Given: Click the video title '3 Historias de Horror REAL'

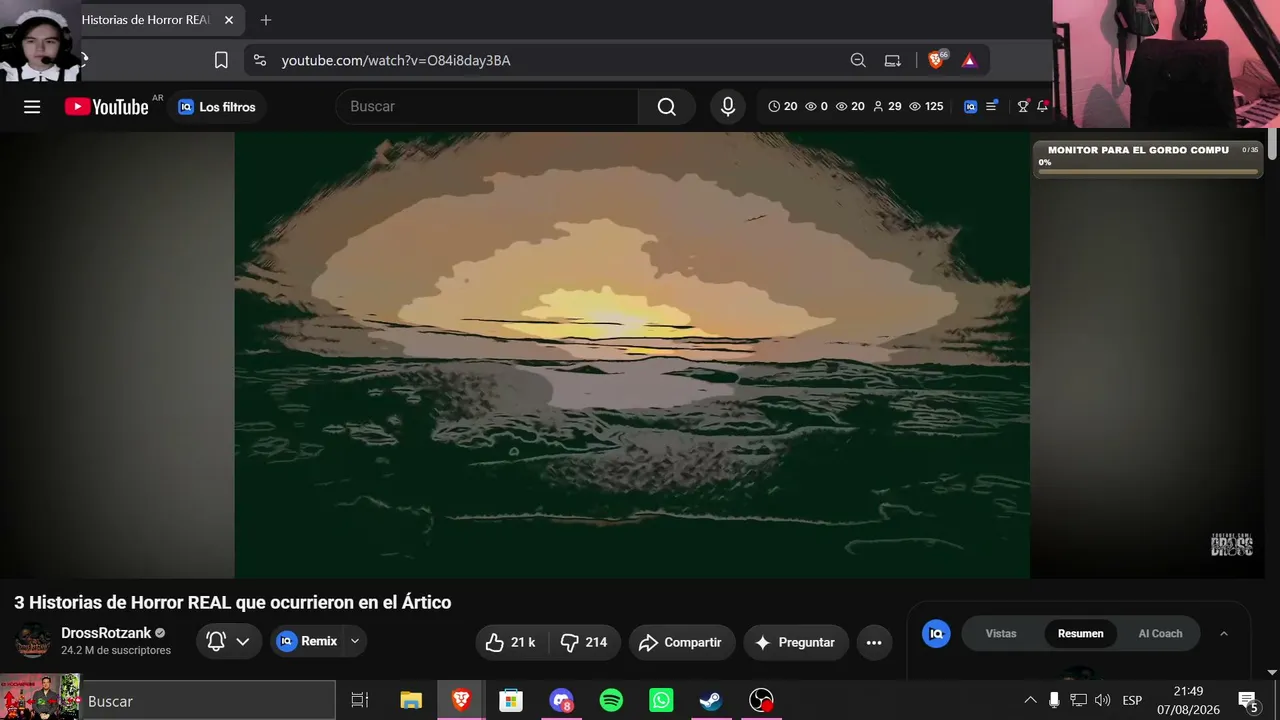Looking at the screenshot, I should (233, 602).
